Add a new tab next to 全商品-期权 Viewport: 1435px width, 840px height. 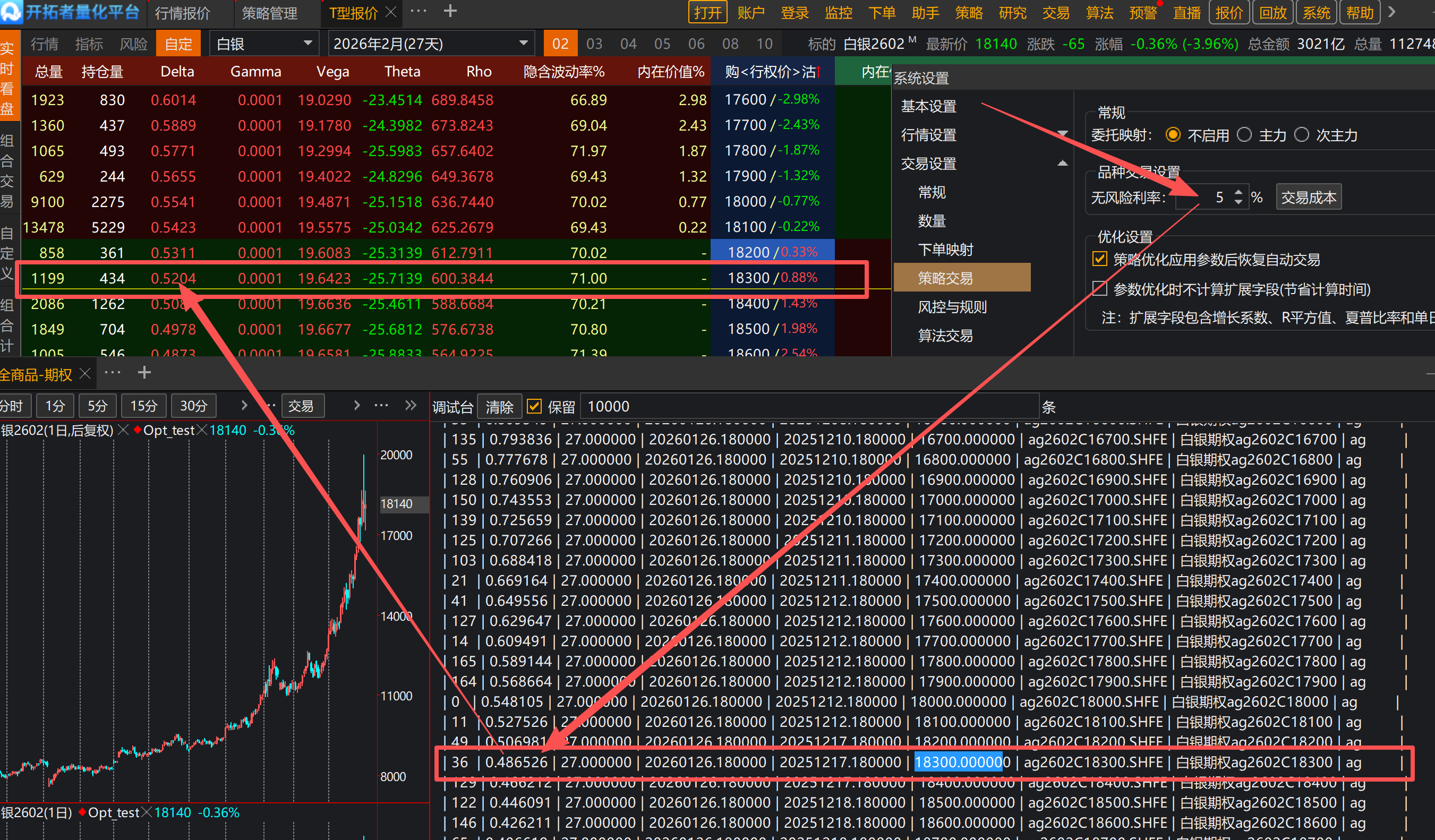tap(144, 373)
